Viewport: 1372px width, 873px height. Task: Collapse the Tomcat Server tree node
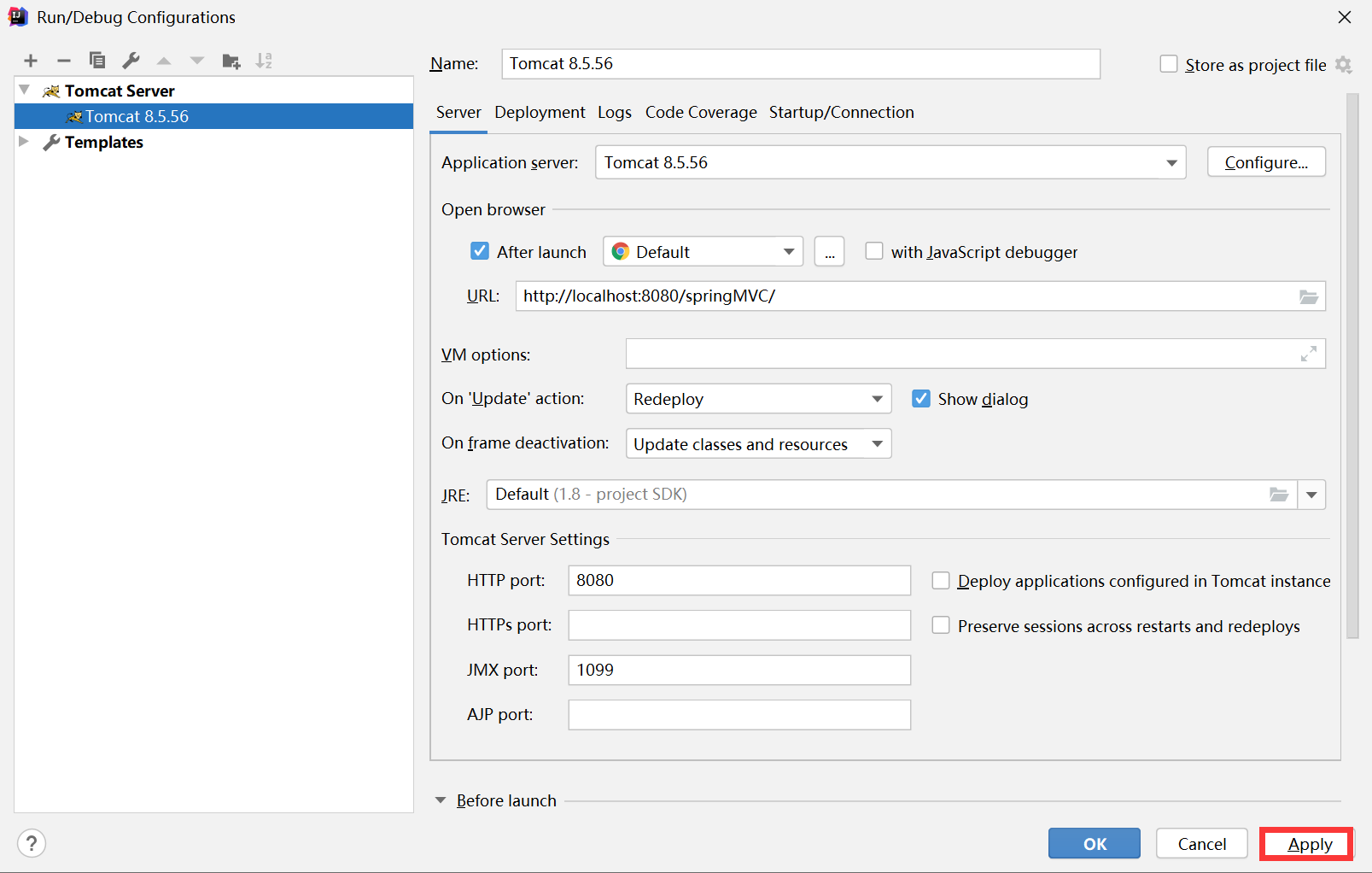coord(25,90)
